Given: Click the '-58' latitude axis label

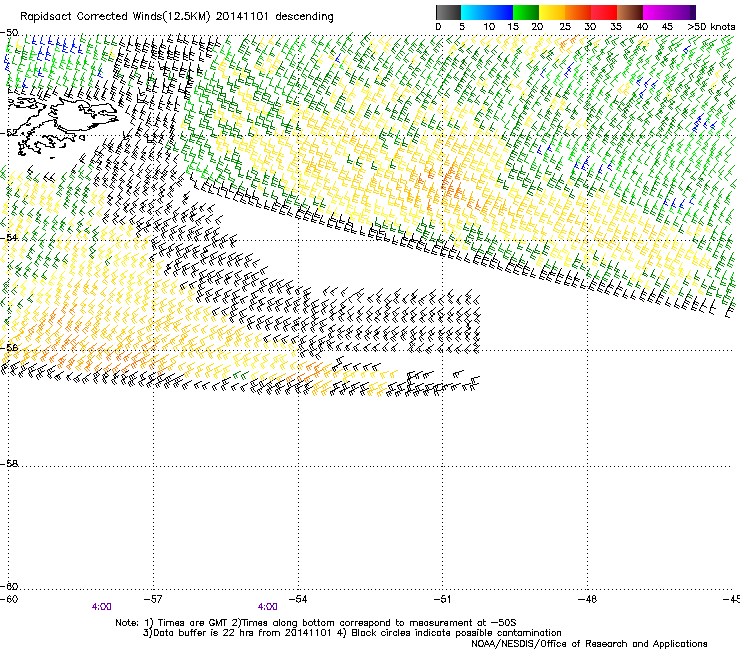Looking at the screenshot, I should point(9,463).
